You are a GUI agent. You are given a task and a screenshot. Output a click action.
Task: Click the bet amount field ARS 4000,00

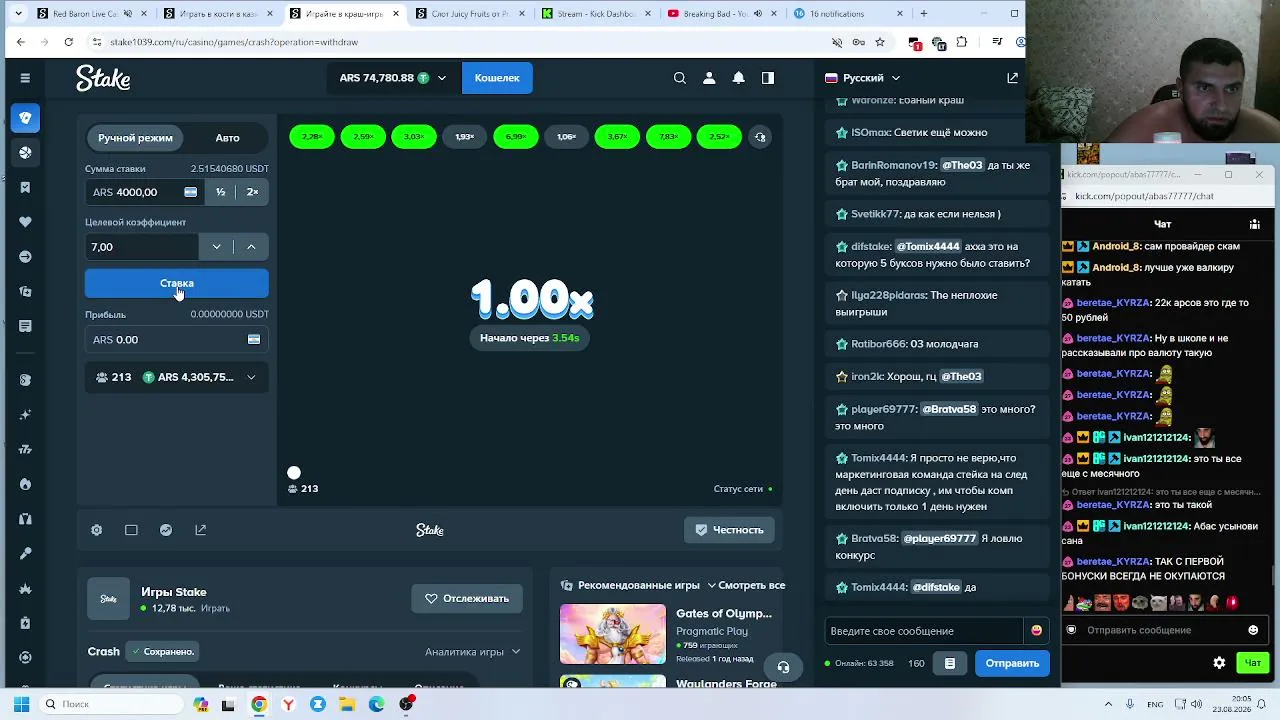[145, 192]
